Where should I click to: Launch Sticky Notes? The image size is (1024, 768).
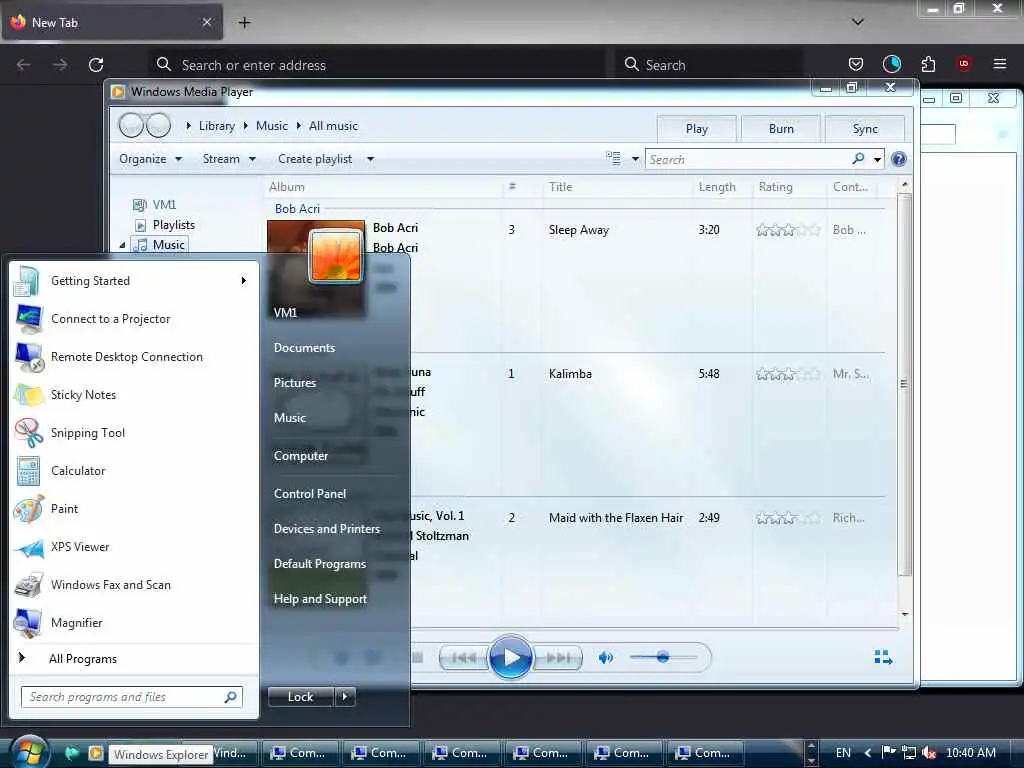(134, 394)
